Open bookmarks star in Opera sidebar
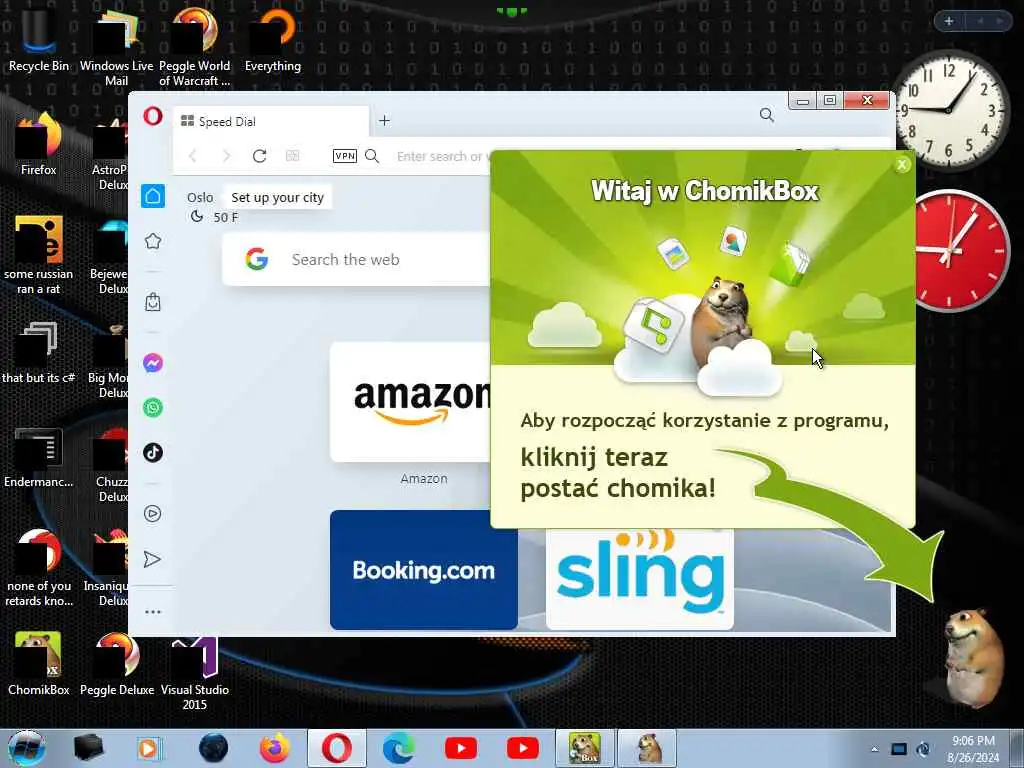Viewport: 1024px width, 768px height. pos(153,242)
